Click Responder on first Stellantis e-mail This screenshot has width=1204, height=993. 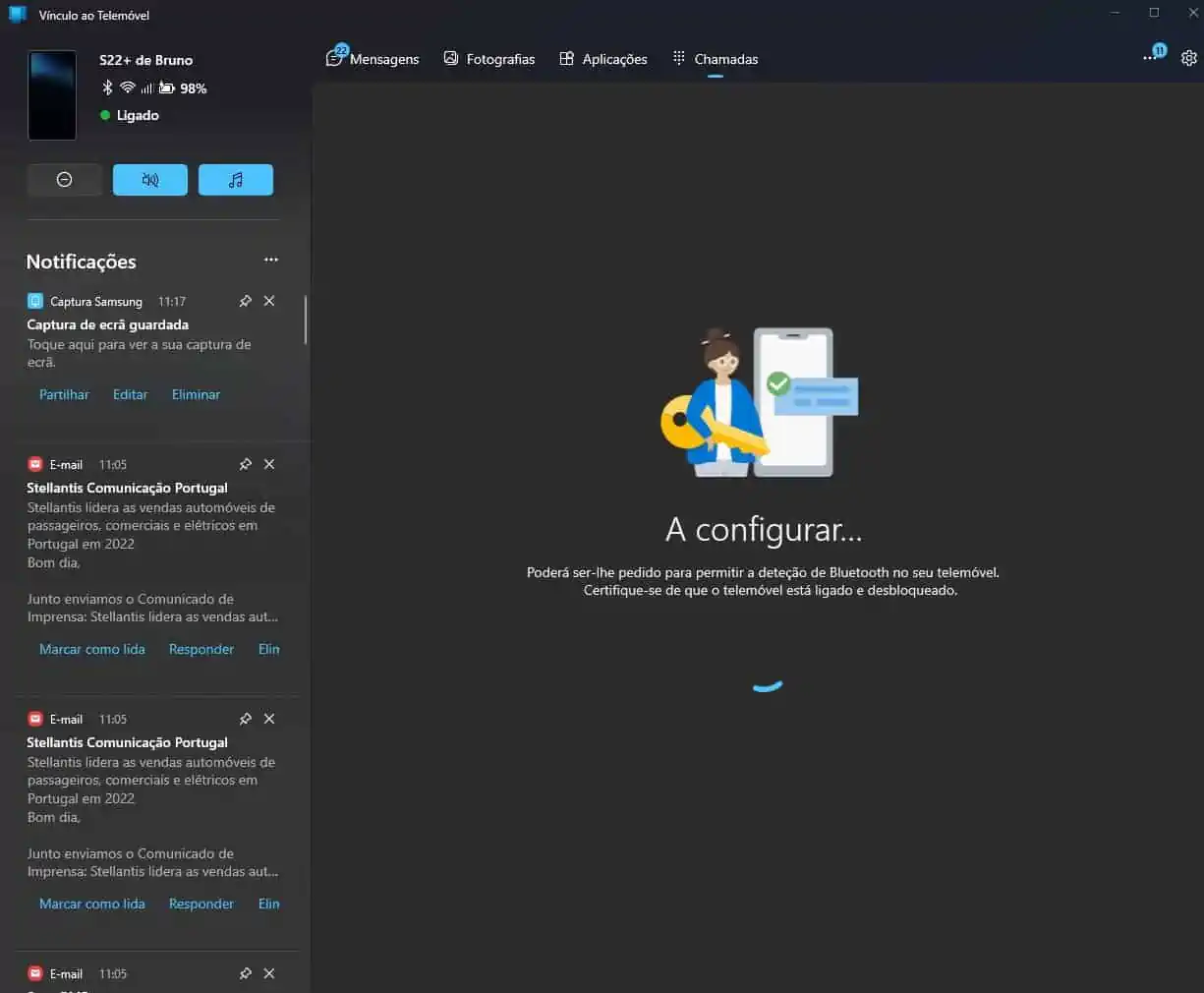[x=201, y=649]
